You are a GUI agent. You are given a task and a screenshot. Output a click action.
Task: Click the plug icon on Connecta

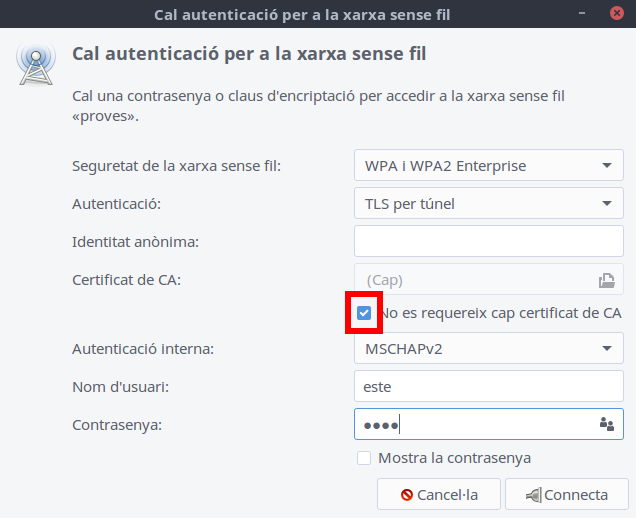(x=533, y=495)
